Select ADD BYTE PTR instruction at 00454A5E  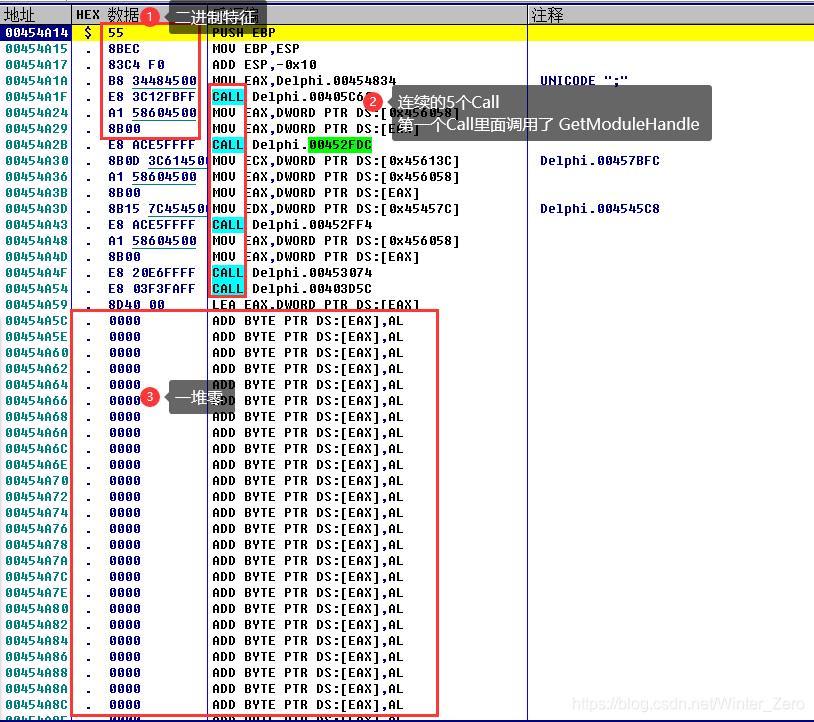[x=308, y=337]
